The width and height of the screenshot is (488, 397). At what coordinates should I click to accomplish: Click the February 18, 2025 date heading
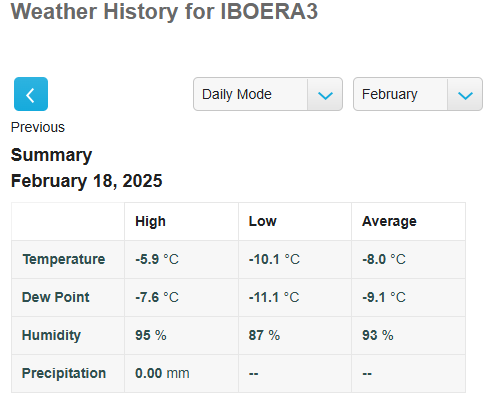click(x=86, y=181)
